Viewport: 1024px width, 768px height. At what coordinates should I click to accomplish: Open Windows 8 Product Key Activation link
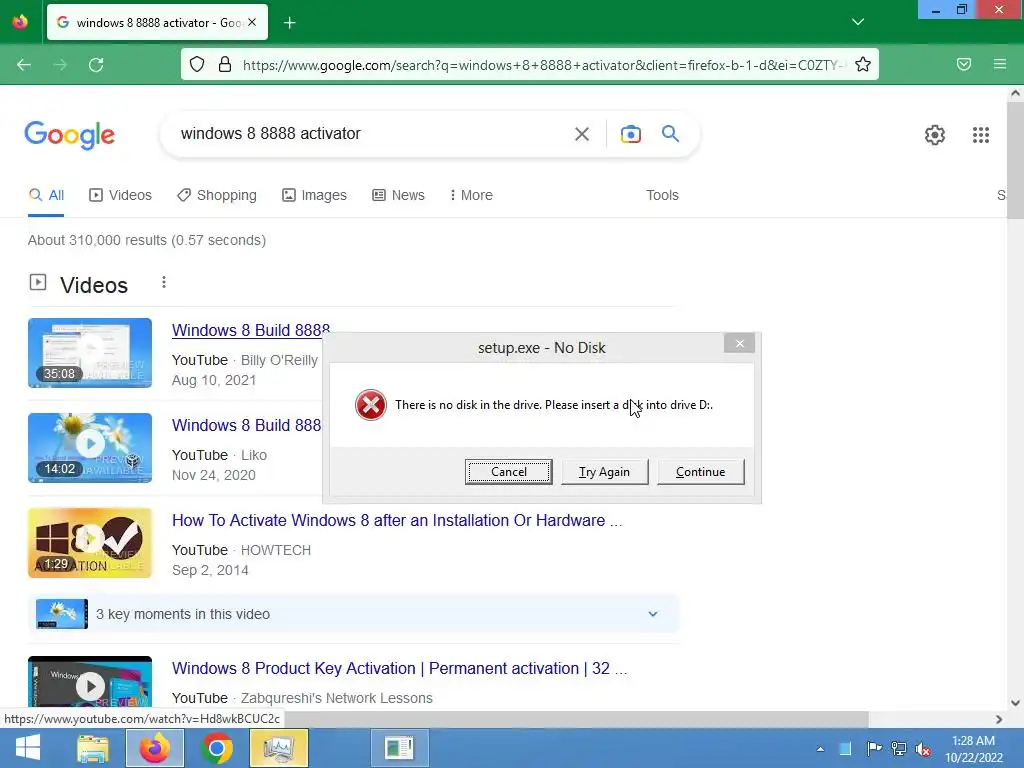coord(400,668)
